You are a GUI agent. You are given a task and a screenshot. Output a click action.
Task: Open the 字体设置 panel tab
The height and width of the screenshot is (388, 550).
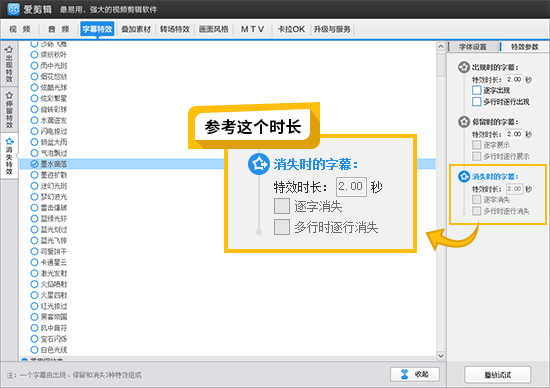[472, 47]
